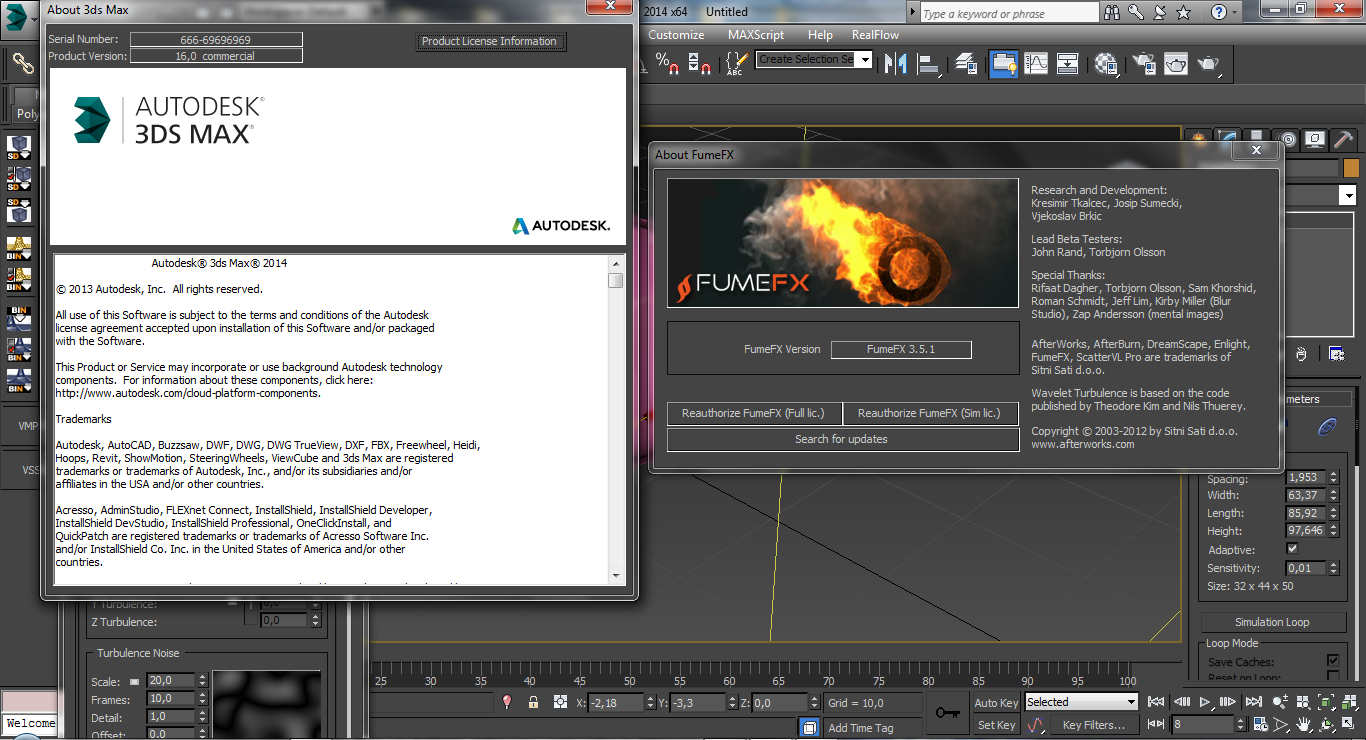1366x740 pixels.
Task: Click the Favorites star icon
Action: pyautogui.click(x=1184, y=12)
